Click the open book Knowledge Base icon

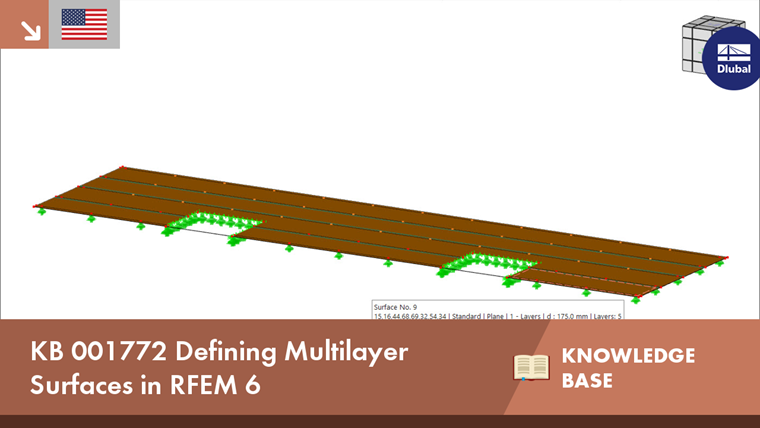(531, 367)
